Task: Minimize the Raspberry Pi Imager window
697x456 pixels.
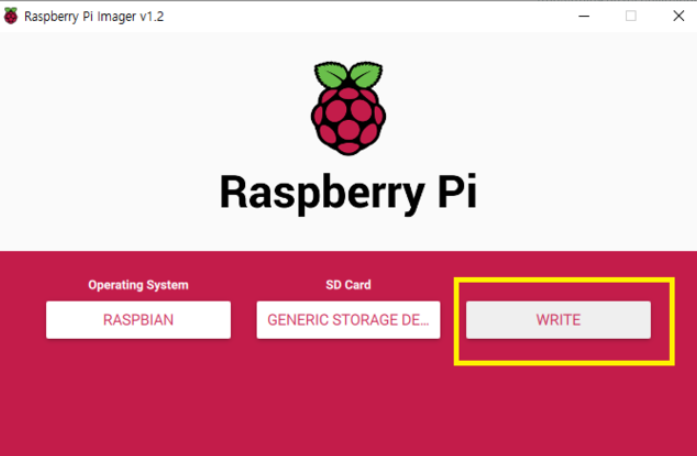Action: click(584, 16)
